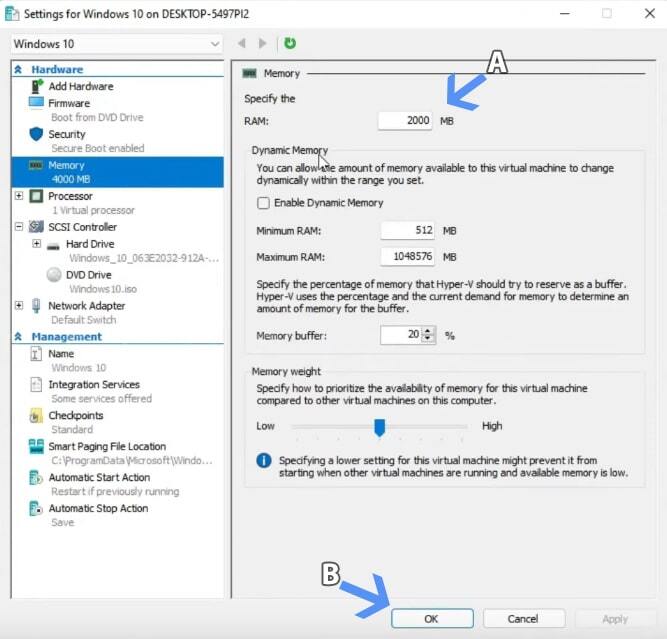667x639 pixels.
Task: Click the Minimum RAM field
Action: click(408, 231)
